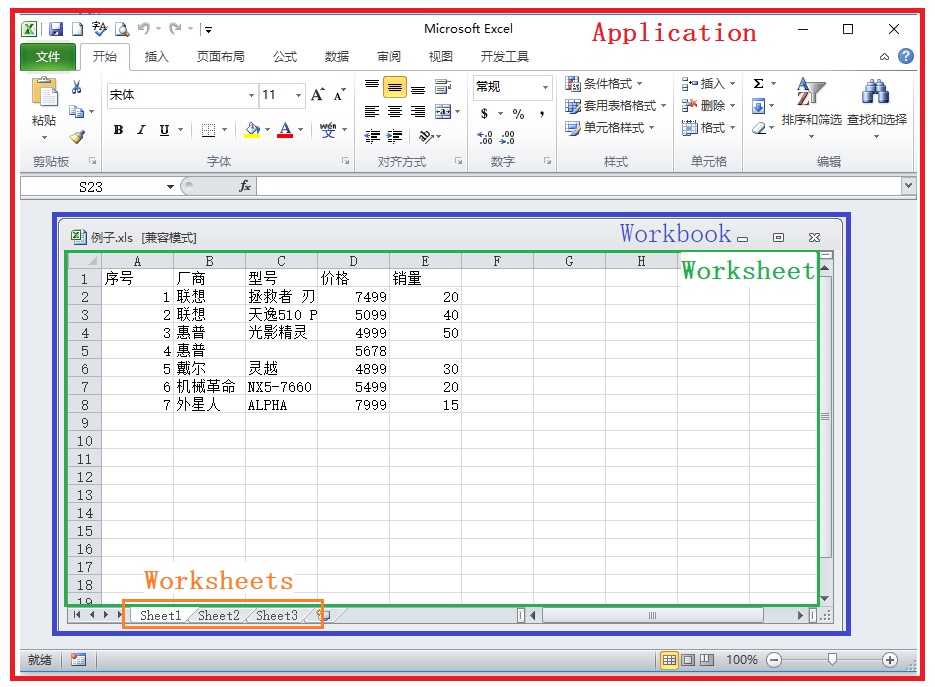Toggle center text alignment
The width and height of the screenshot is (935, 687).
coord(395,112)
